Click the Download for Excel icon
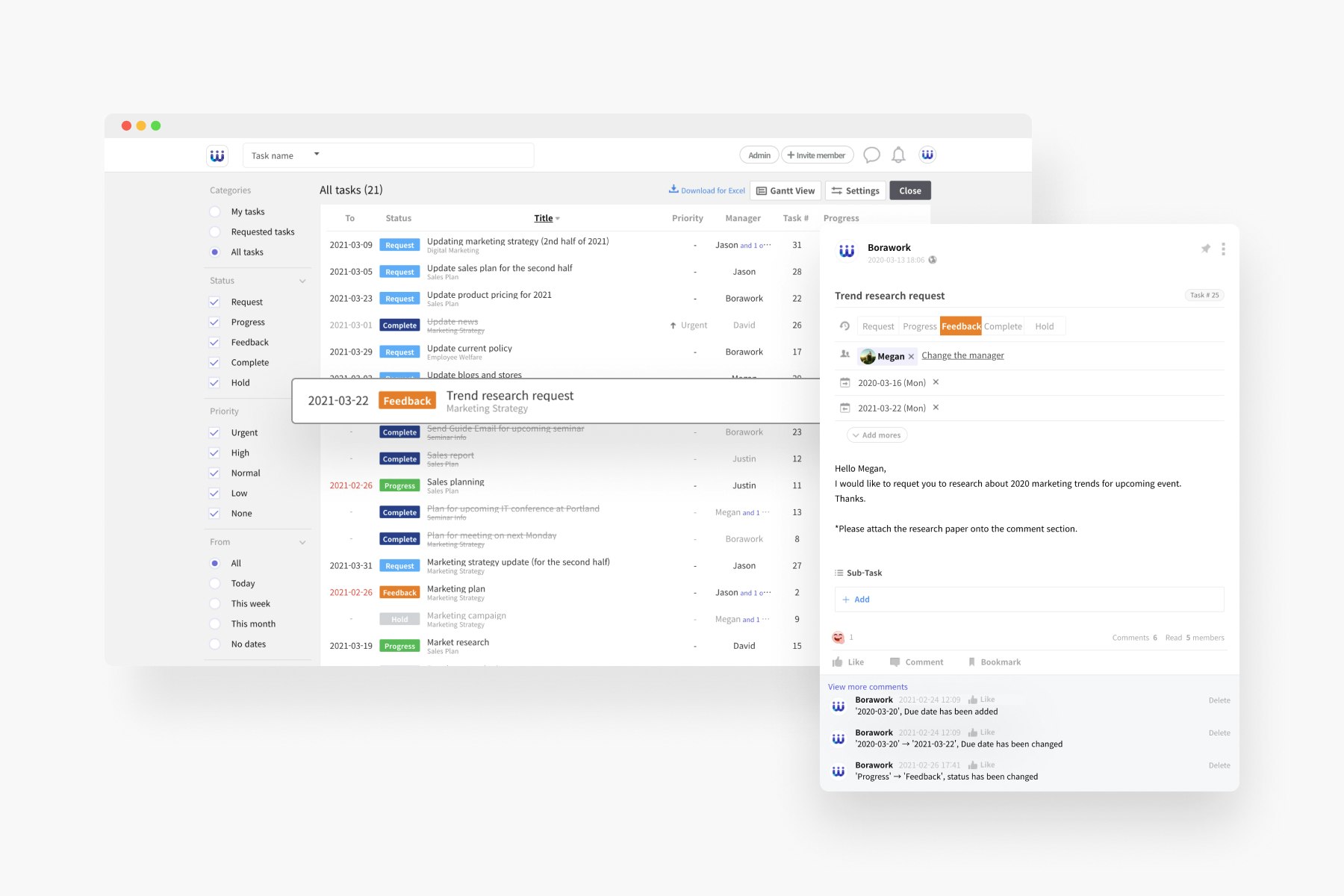The height and width of the screenshot is (896, 1344). pyautogui.click(x=673, y=190)
